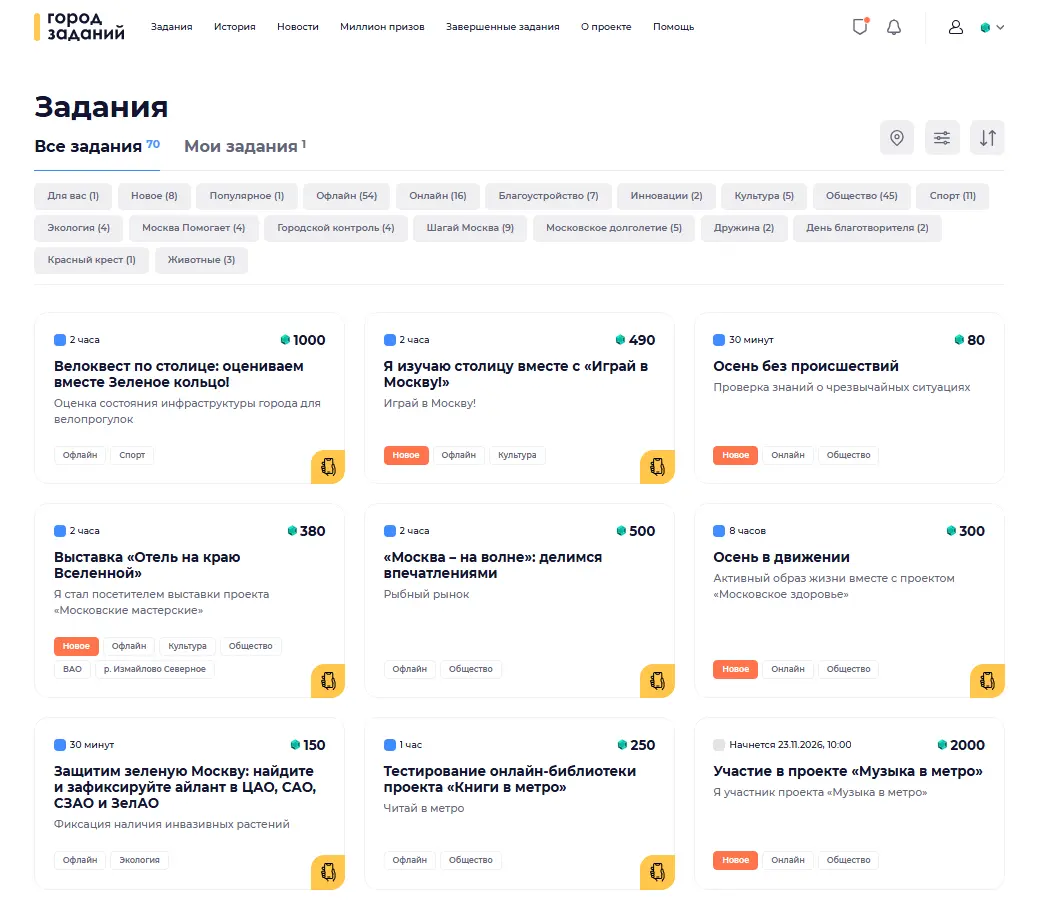Viewport: 1061px width, 908px height.
Task: Go to Новости menu item
Action: click(298, 27)
